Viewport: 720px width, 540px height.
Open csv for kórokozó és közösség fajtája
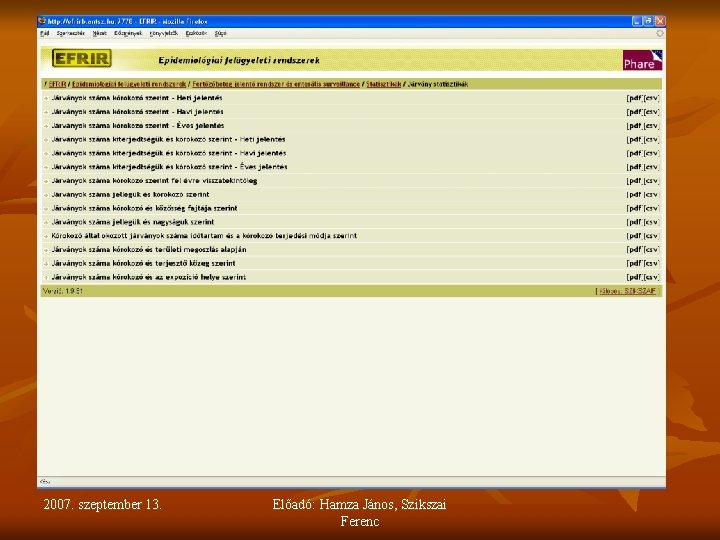coord(651,208)
